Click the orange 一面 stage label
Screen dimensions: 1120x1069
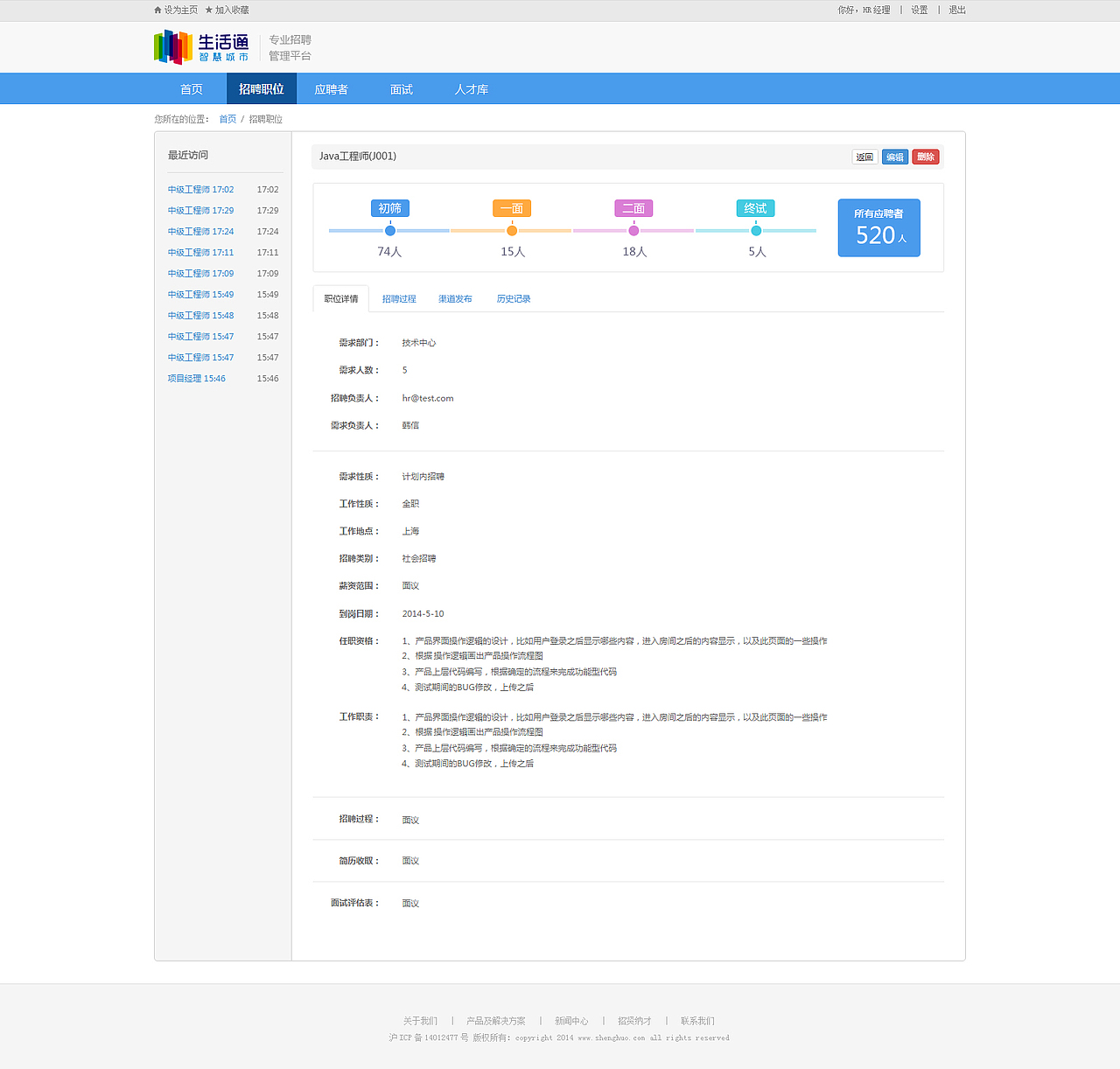tap(512, 208)
